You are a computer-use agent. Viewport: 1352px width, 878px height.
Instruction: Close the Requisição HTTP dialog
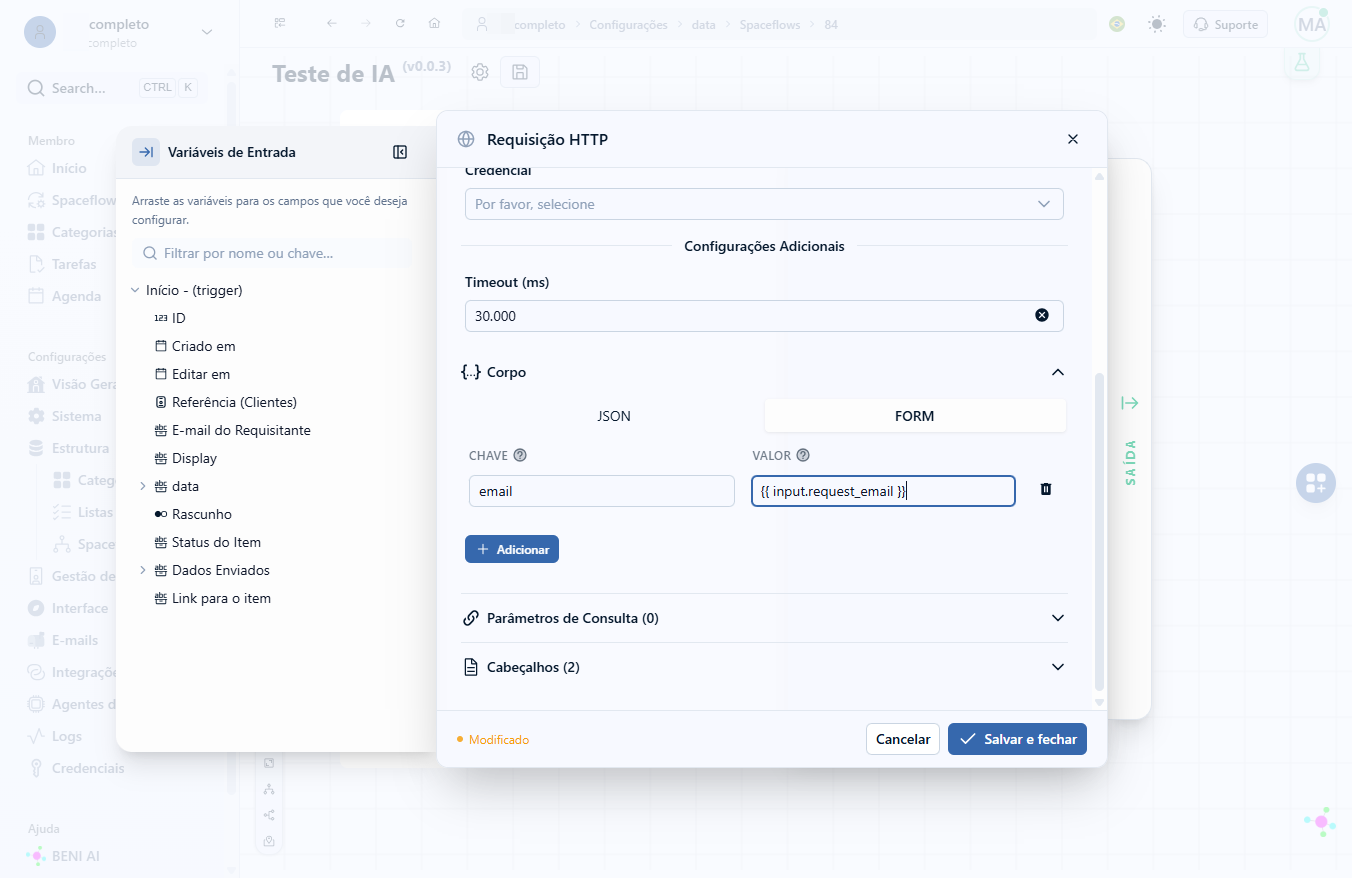(1073, 139)
